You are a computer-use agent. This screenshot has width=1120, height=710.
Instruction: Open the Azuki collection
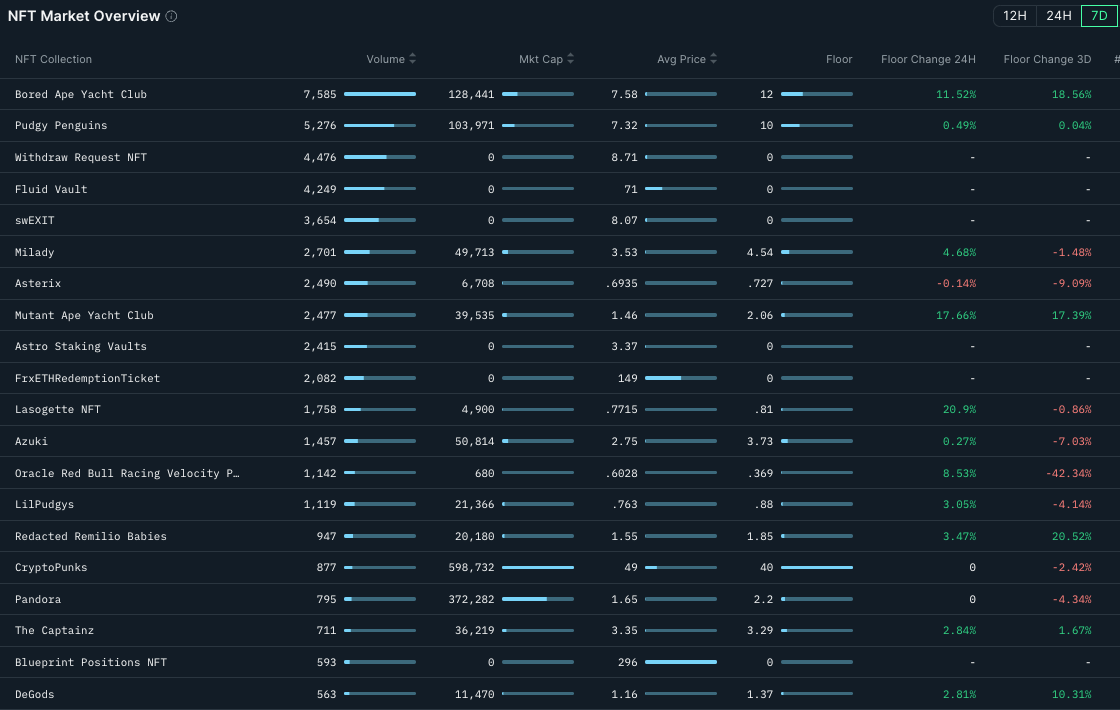pyautogui.click(x=31, y=441)
